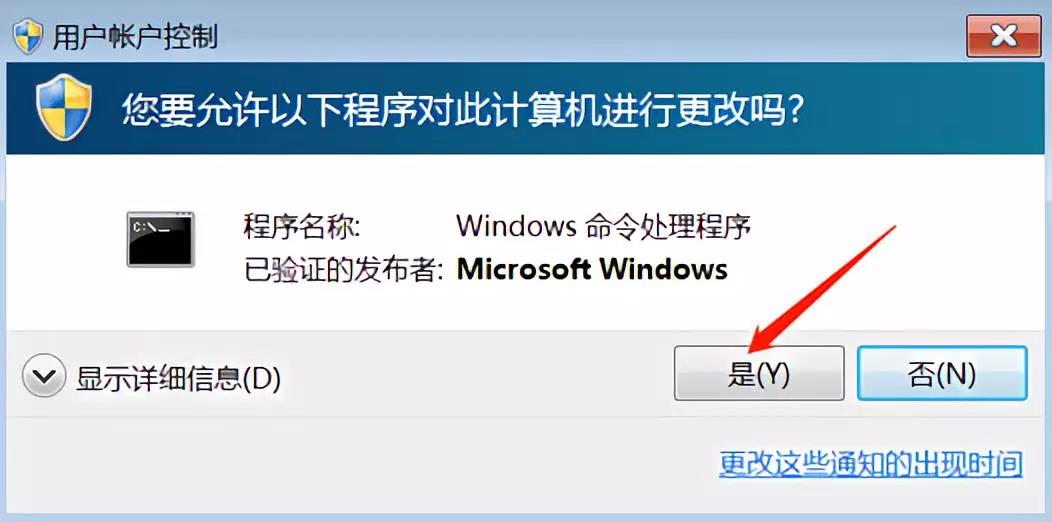This screenshot has height=522, width=1052.
Task: Open 更改这些通知的出现时间 link
Action: [871, 464]
